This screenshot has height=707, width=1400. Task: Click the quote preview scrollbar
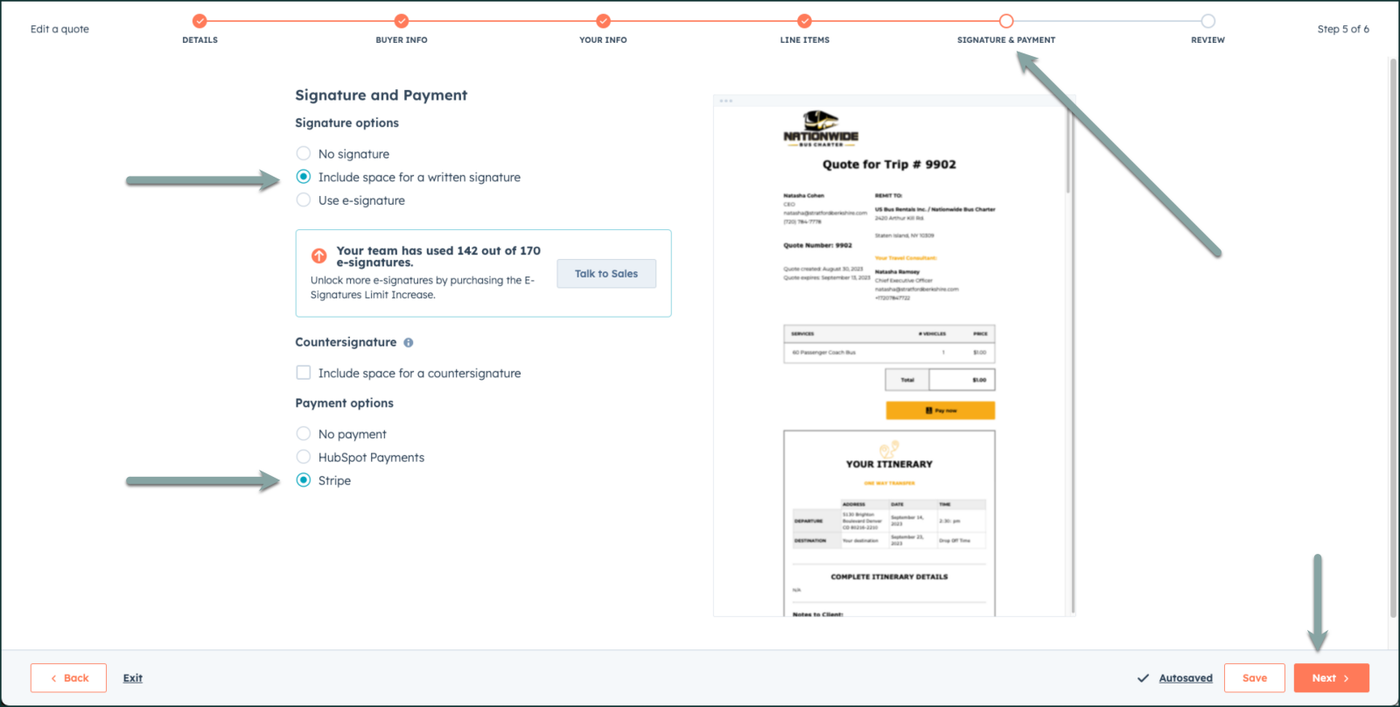pyautogui.click(x=1069, y=150)
